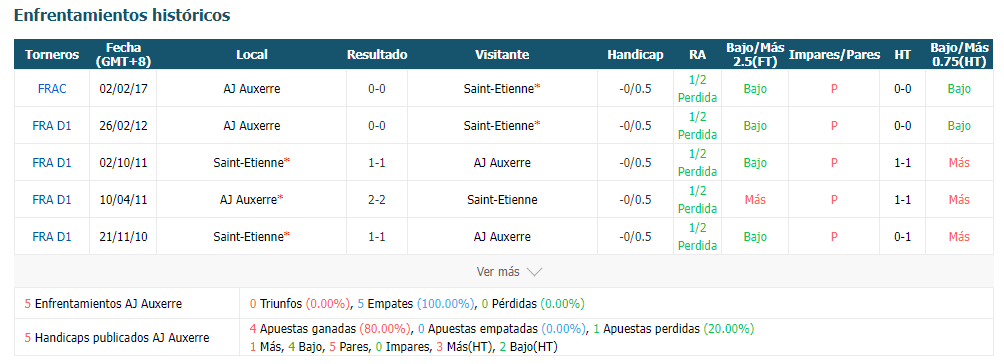Open FRA D1 link for 26/02/12 match
Viewport: 1004px width, 364px height.
pyautogui.click(x=52, y=126)
